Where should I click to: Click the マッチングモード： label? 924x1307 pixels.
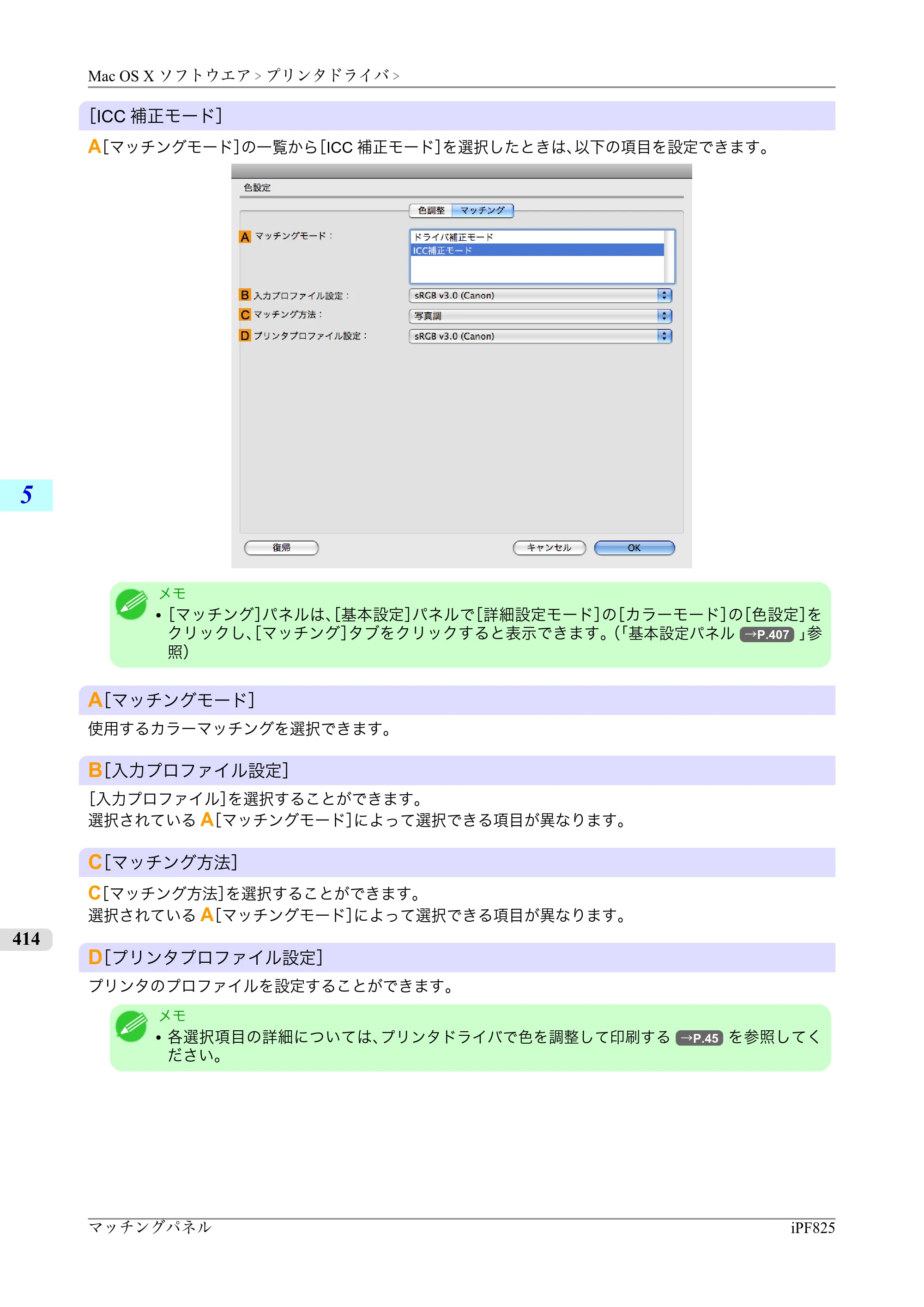[293, 236]
